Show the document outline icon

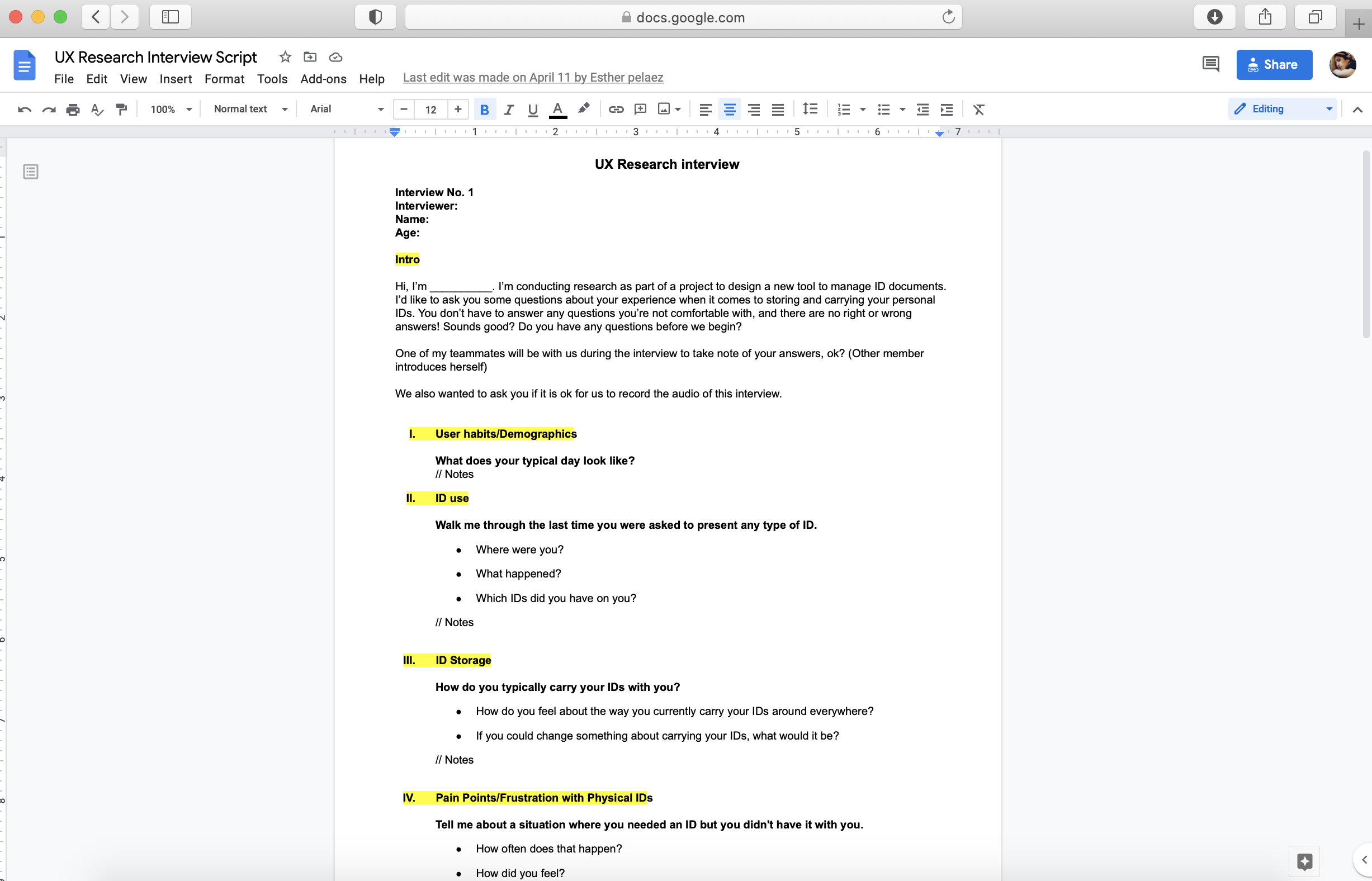31,172
